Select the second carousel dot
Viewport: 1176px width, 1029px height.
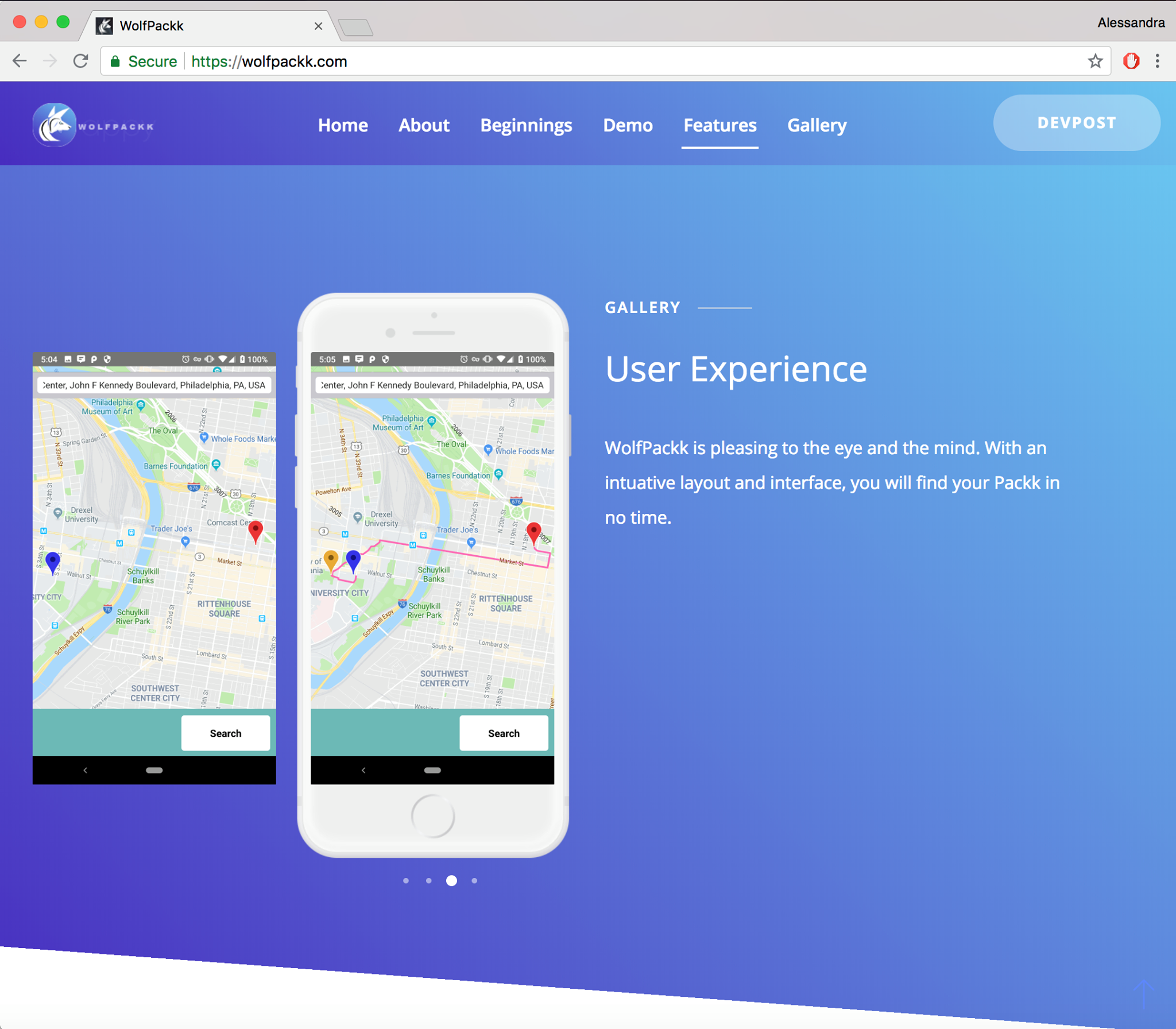point(428,880)
